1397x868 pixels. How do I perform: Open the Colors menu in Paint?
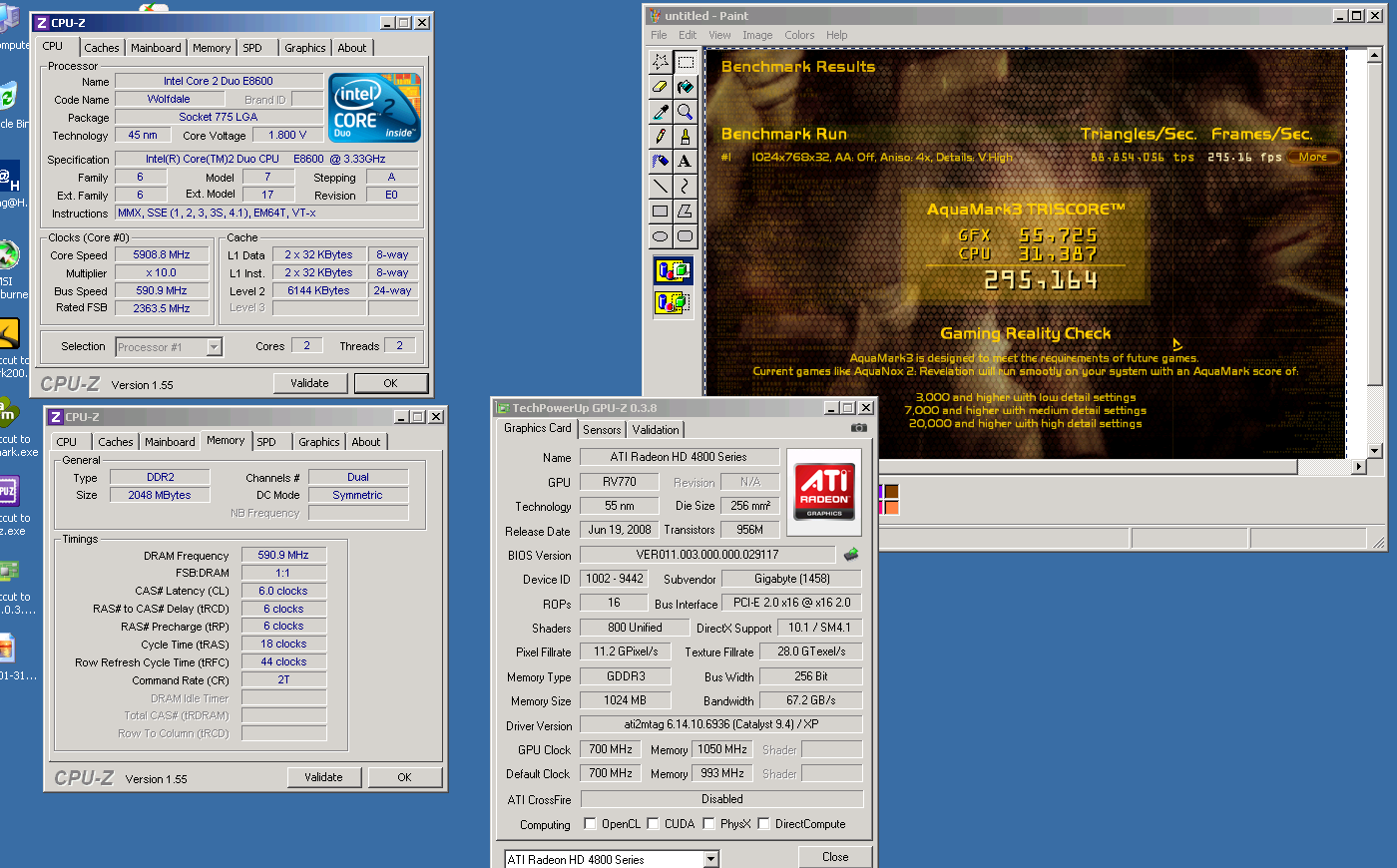click(x=799, y=35)
